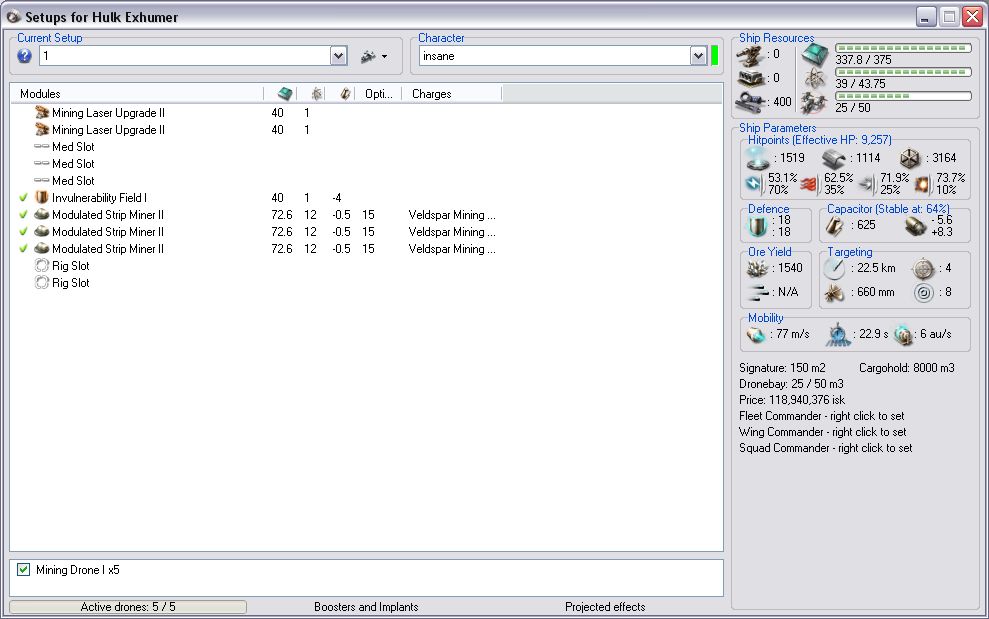Click the calibration icon showing 400
Viewport: 989px width, 619px height.
751,102
